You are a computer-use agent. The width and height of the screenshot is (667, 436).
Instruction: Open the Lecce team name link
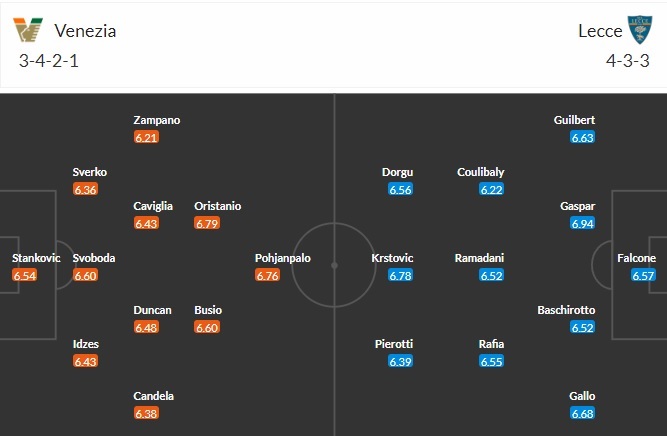600,31
